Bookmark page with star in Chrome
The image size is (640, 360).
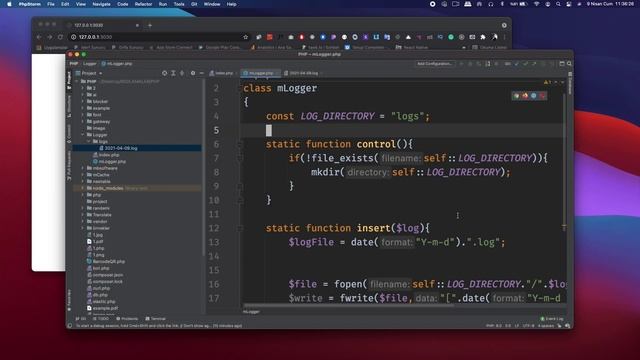[245, 37]
